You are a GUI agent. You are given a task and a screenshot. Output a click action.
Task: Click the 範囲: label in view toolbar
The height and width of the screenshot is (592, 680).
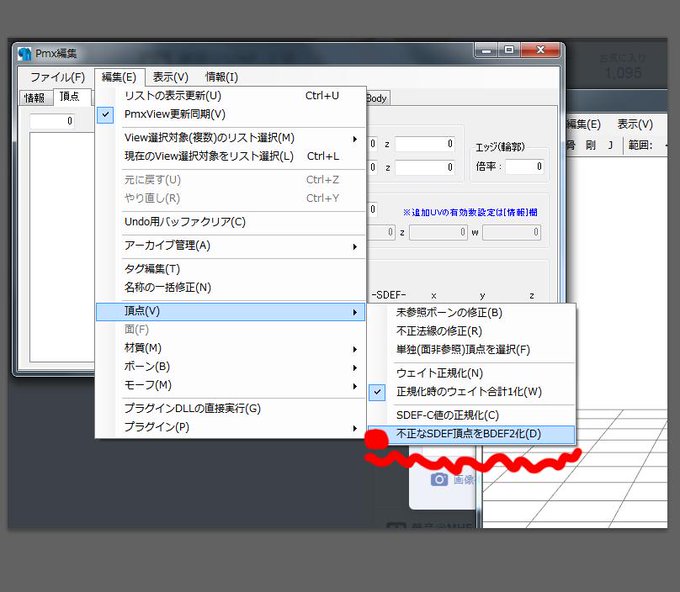641,145
